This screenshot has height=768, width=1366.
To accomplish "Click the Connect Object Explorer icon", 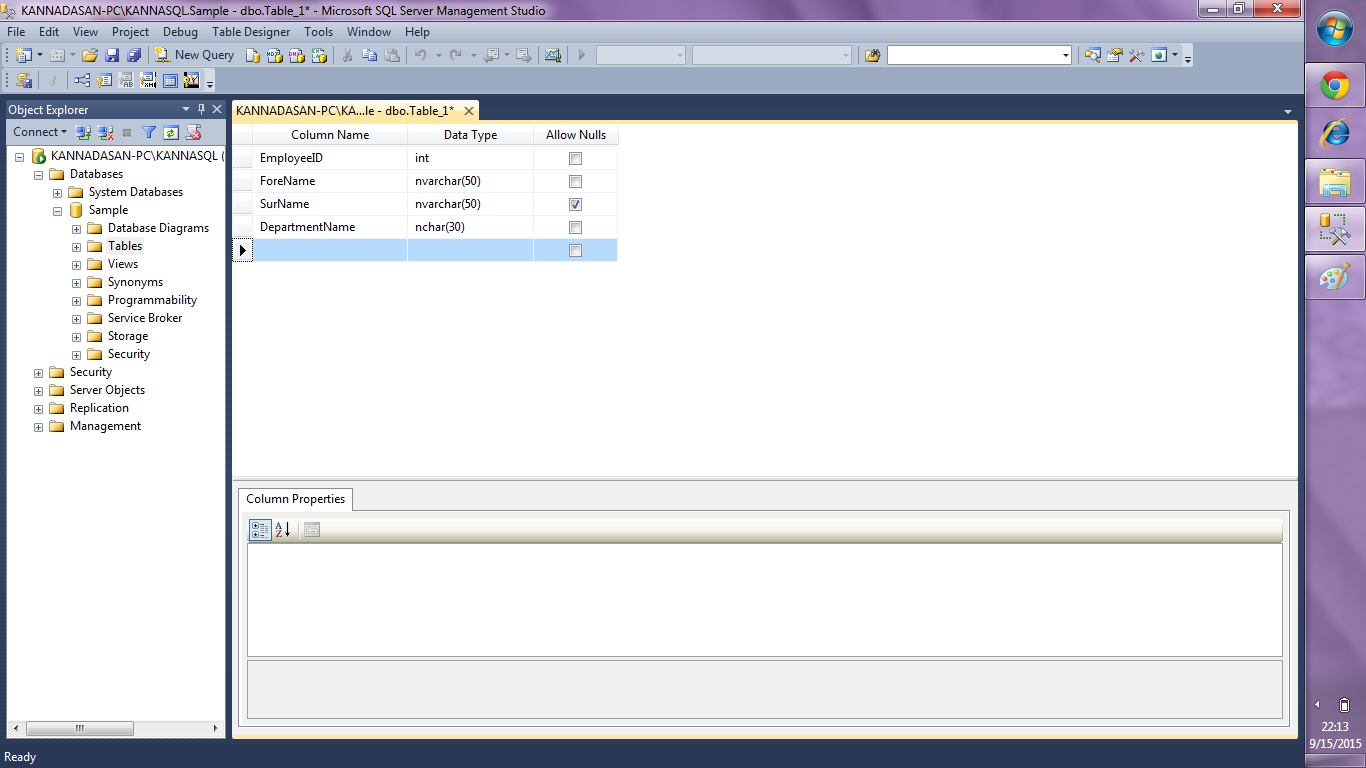I will [x=84, y=132].
